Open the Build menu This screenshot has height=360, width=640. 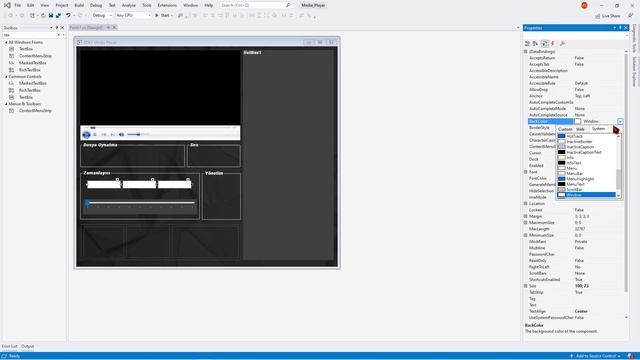(x=79, y=5)
